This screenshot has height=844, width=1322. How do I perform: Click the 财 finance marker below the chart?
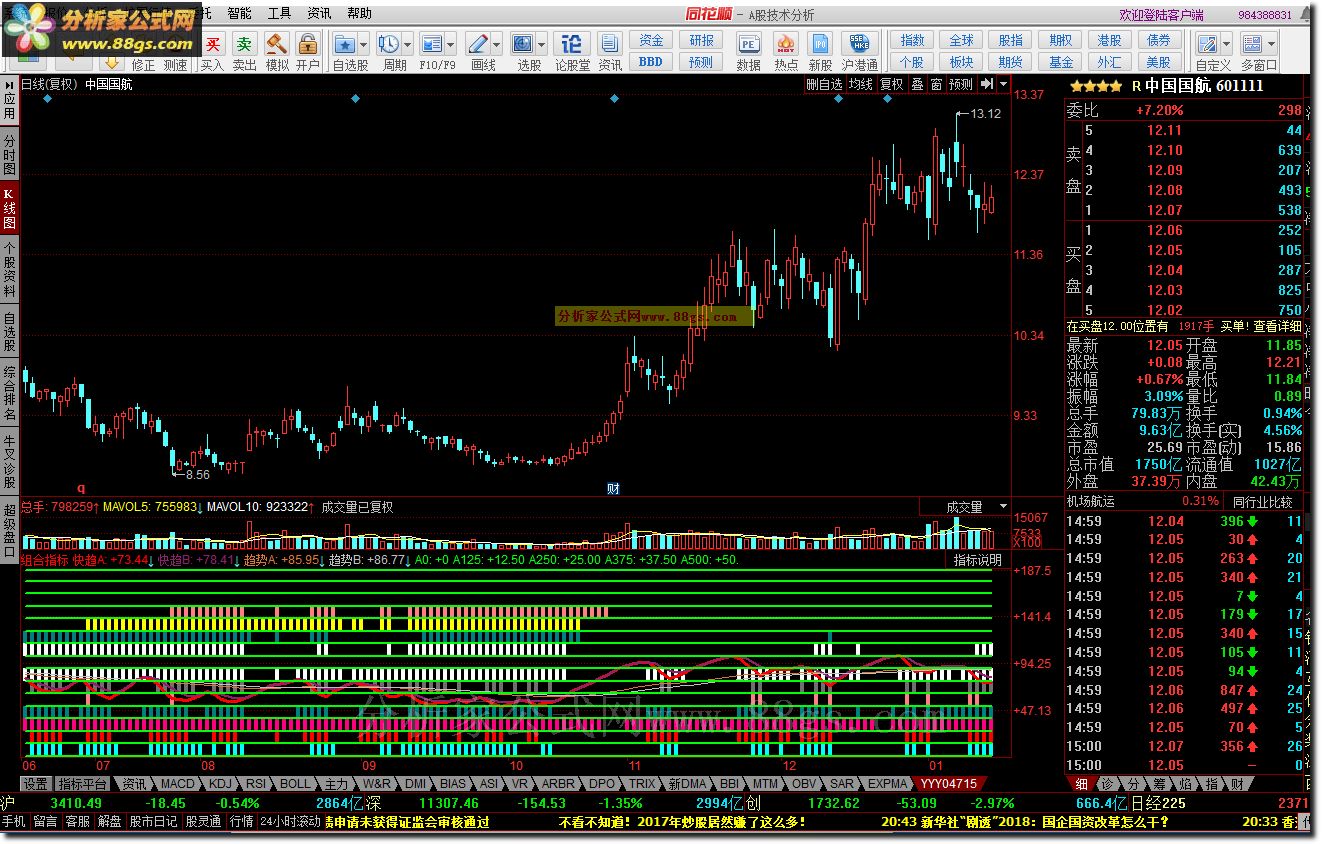[x=614, y=488]
